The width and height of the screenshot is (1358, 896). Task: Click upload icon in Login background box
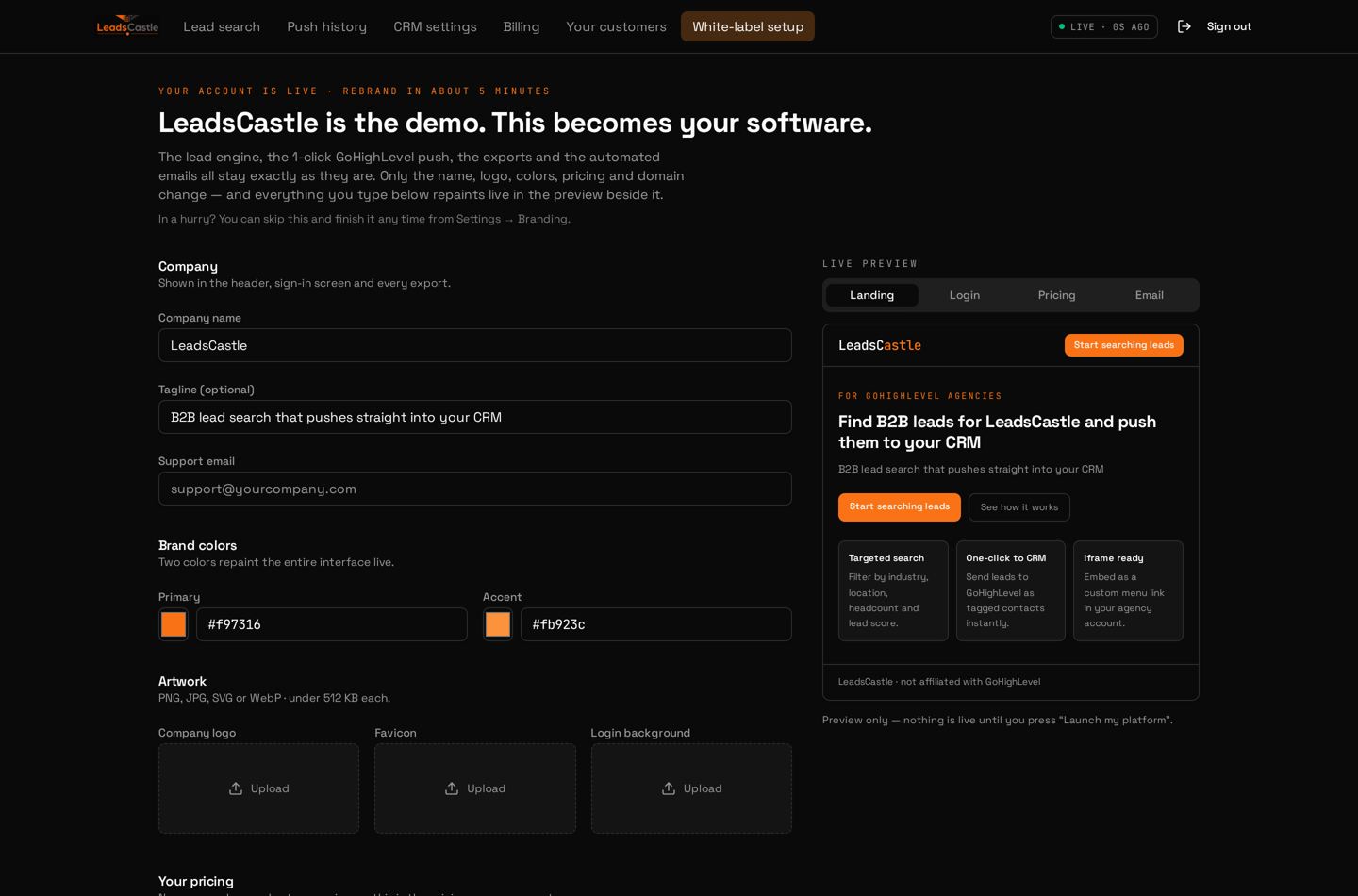tap(669, 788)
